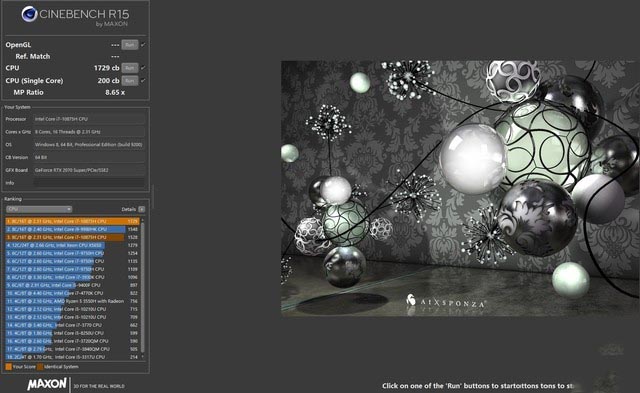Click the MAXON logo at bottom
The height and width of the screenshot is (393, 640).
pos(47,384)
